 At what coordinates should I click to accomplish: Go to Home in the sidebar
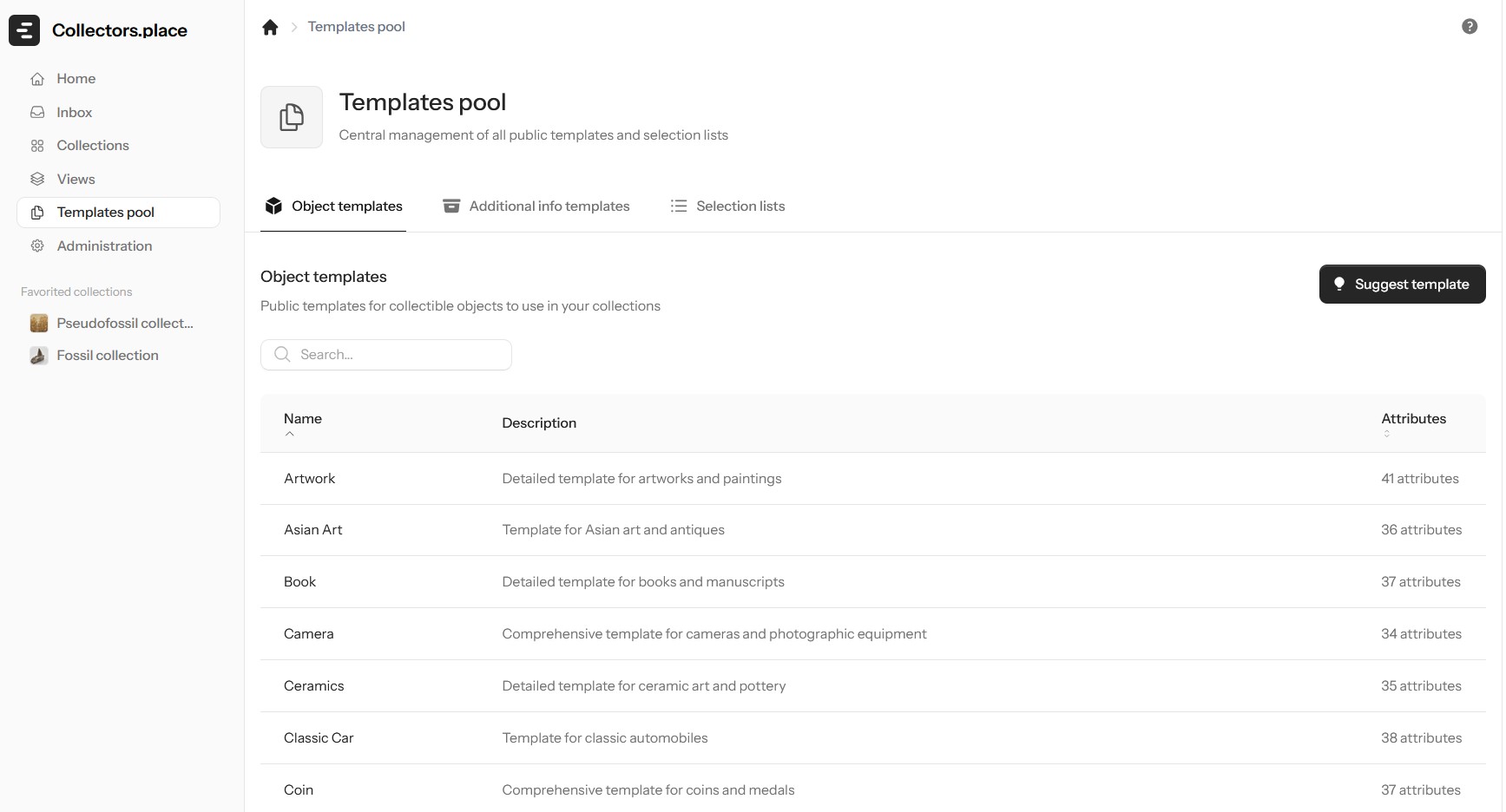(76, 79)
